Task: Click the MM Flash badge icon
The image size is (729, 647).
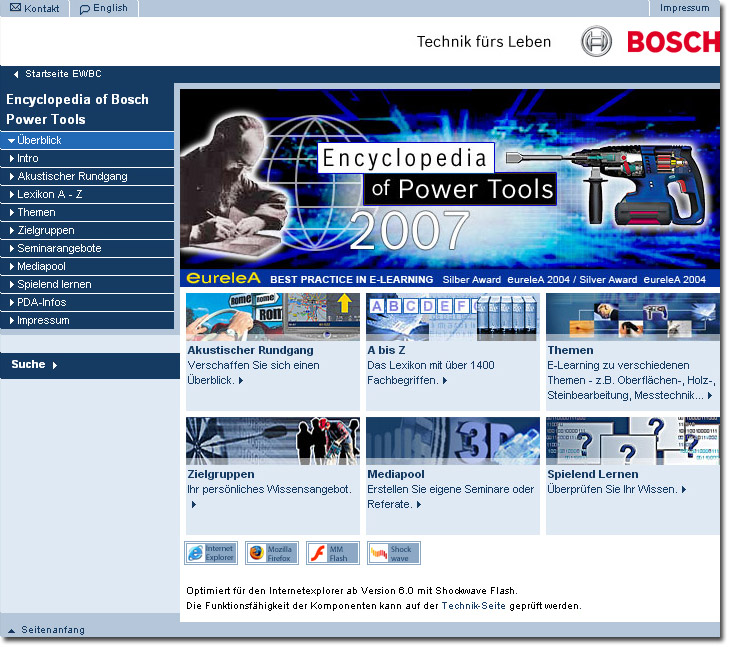Action: (x=333, y=553)
